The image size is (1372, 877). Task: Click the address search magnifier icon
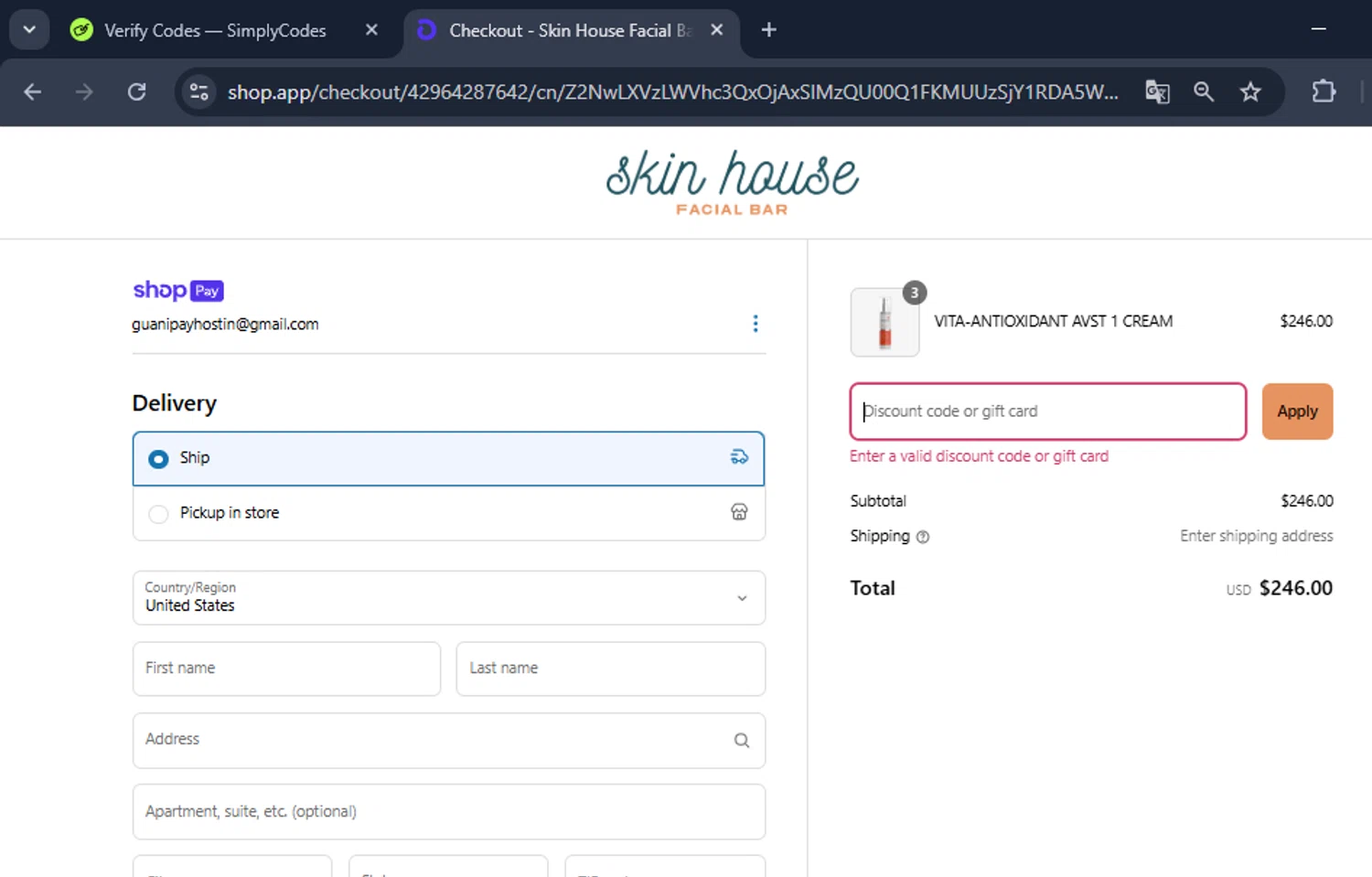[742, 741]
